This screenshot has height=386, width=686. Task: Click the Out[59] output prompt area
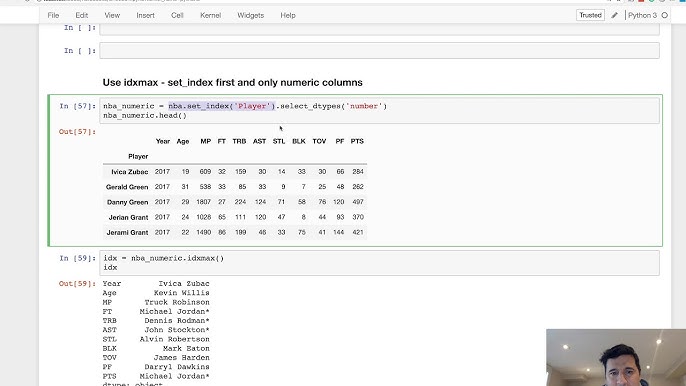[77, 284]
